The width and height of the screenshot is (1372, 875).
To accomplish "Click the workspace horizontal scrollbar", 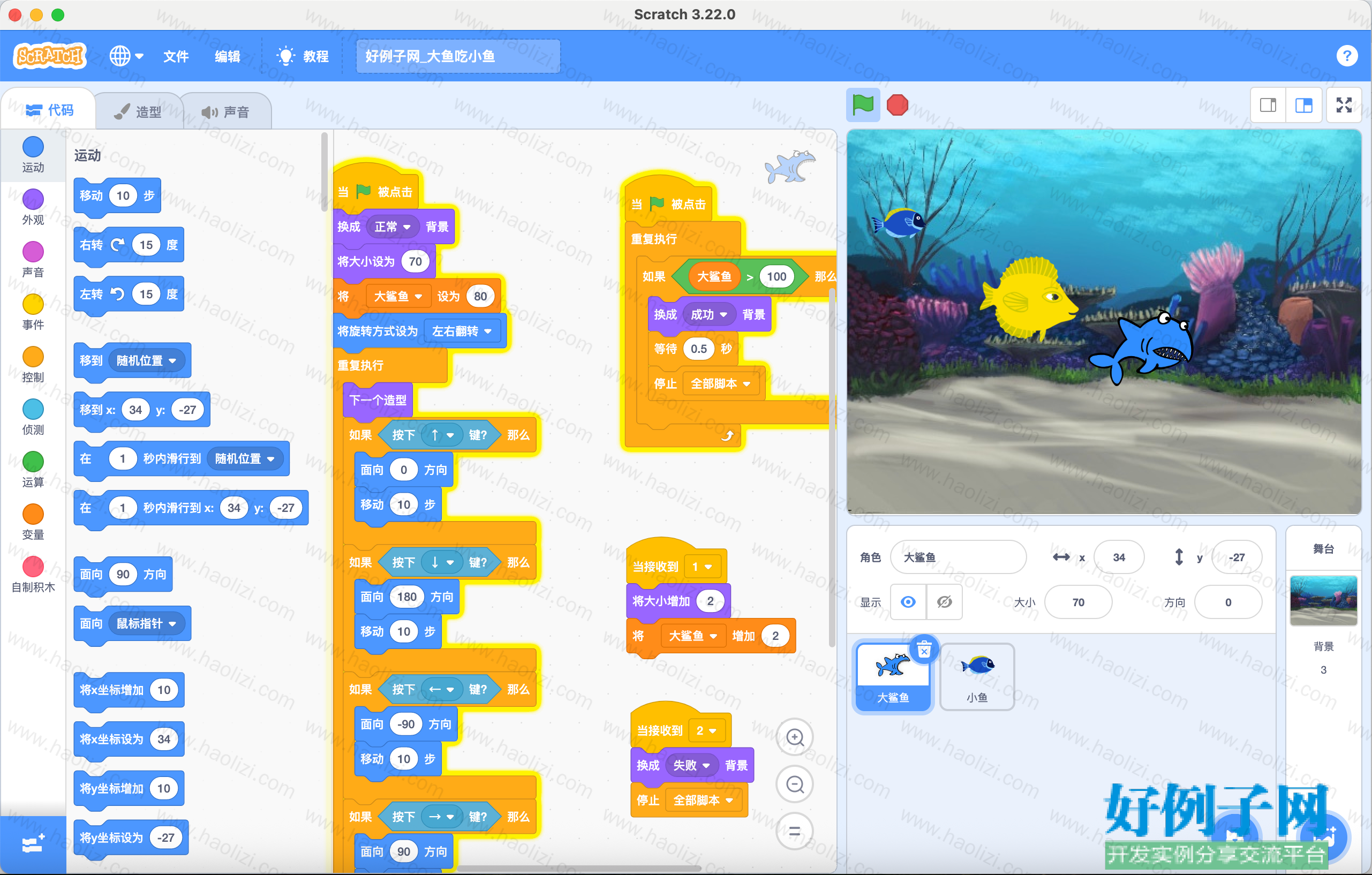I will (x=578, y=869).
